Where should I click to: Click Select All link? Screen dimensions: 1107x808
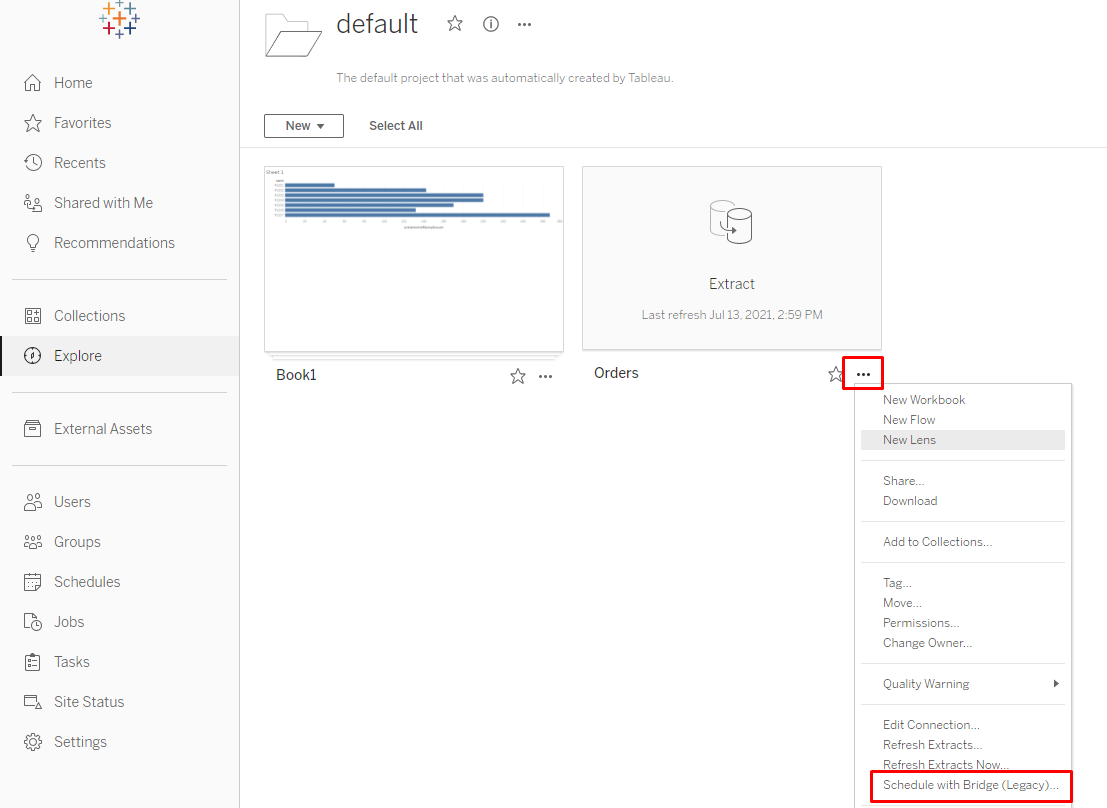(395, 126)
